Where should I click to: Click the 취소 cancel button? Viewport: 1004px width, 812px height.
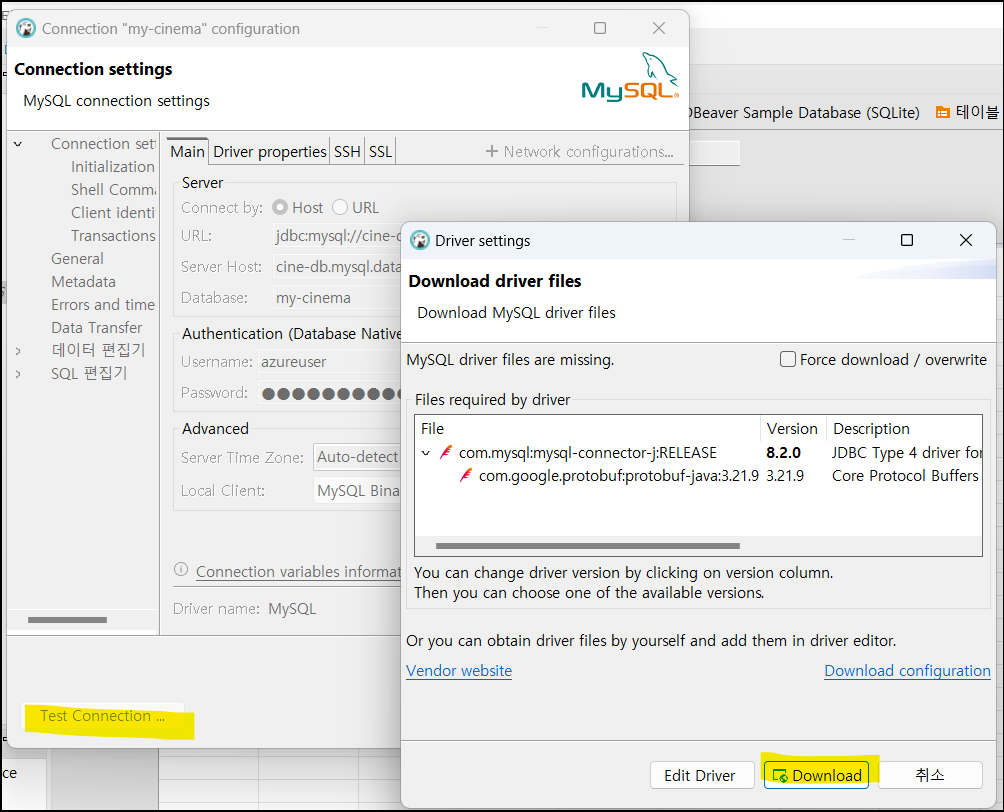[x=930, y=775]
